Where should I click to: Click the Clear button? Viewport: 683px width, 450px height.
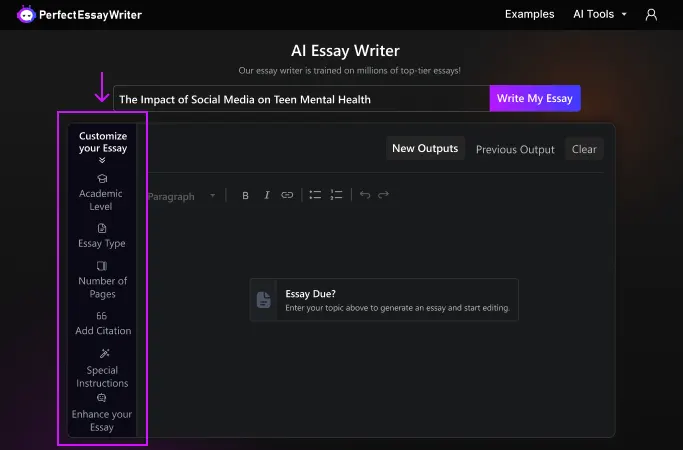[x=584, y=149]
